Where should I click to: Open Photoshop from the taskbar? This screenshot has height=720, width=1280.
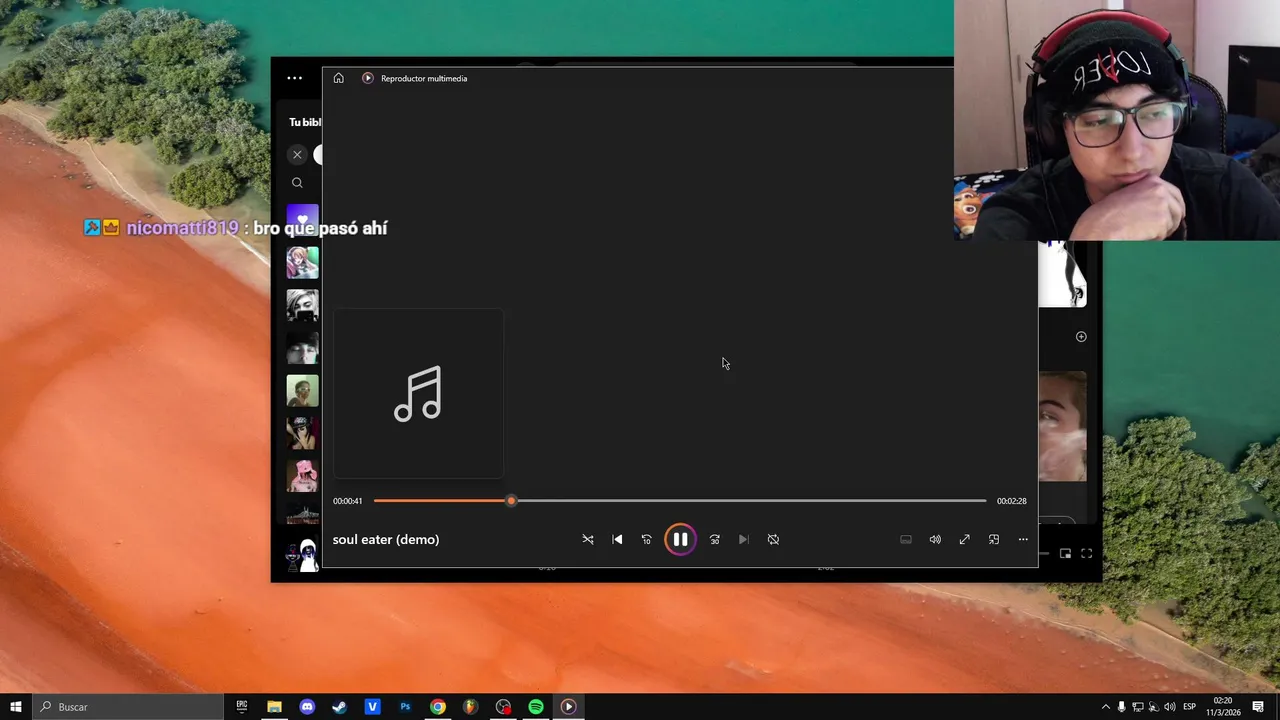click(405, 707)
